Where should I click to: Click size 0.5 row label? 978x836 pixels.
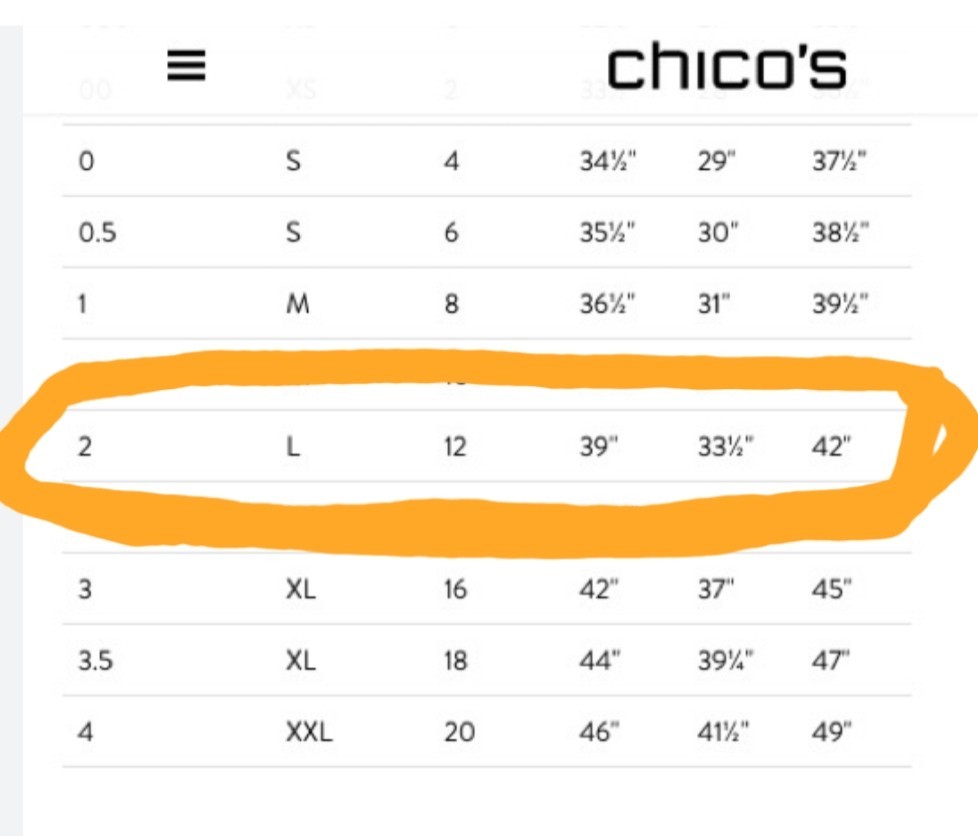tap(97, 233)
